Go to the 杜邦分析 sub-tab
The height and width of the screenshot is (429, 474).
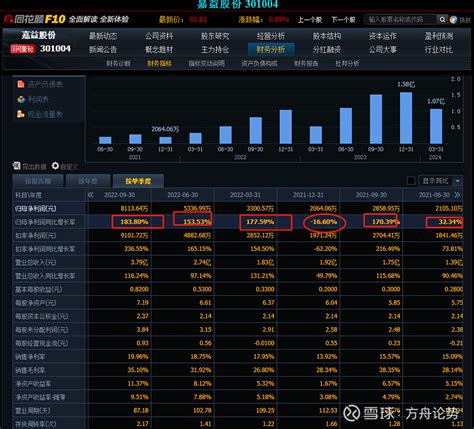tap(347, 63)
